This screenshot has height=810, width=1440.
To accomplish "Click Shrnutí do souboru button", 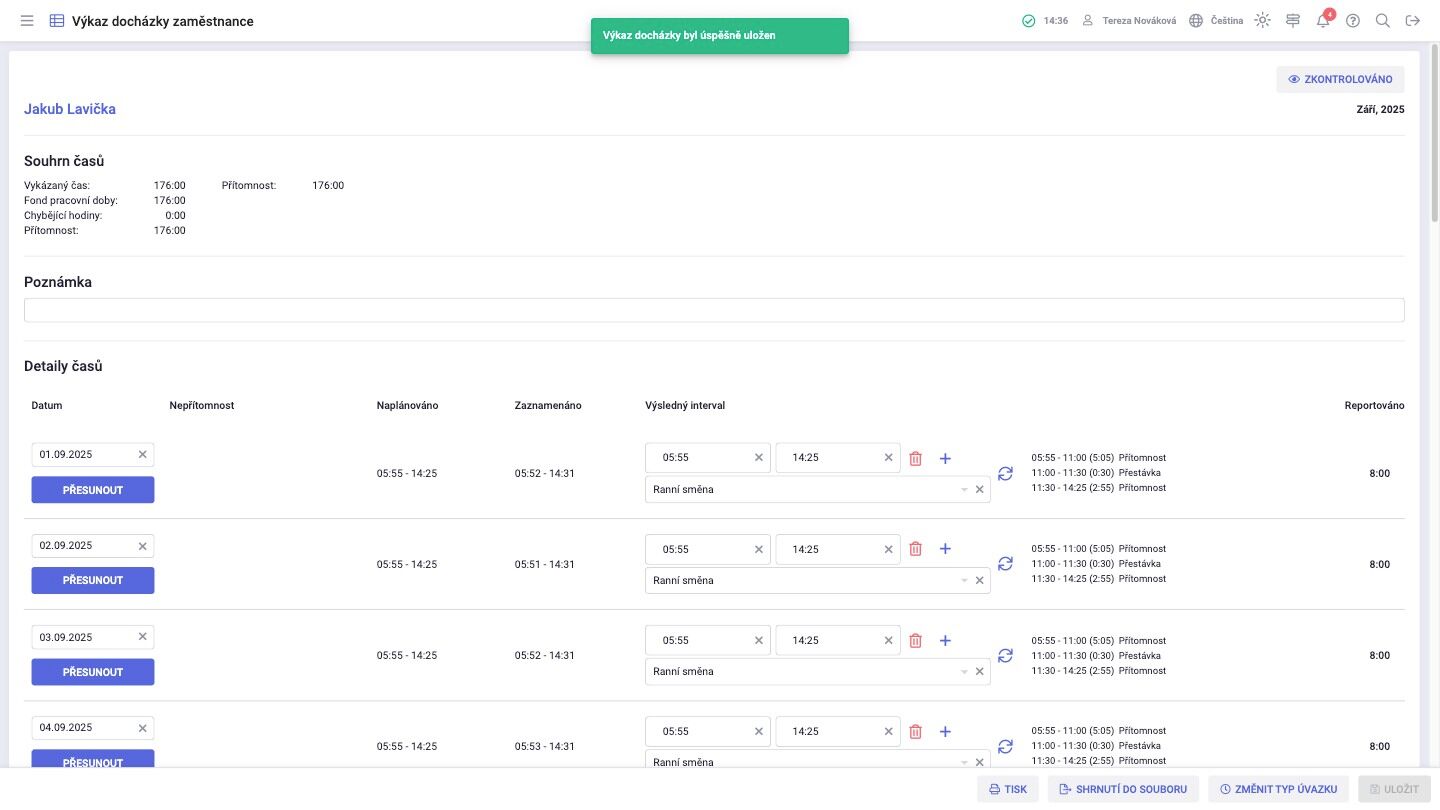I will (1124, 789).
